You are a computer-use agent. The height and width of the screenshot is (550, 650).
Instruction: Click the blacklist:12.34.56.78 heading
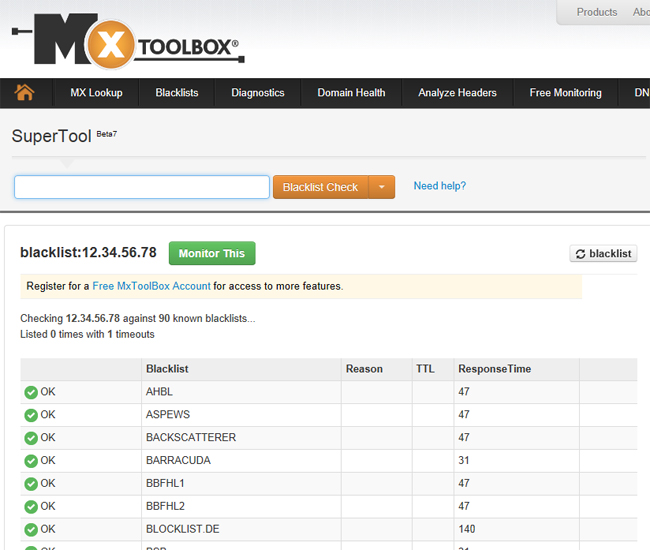(88, 252)
